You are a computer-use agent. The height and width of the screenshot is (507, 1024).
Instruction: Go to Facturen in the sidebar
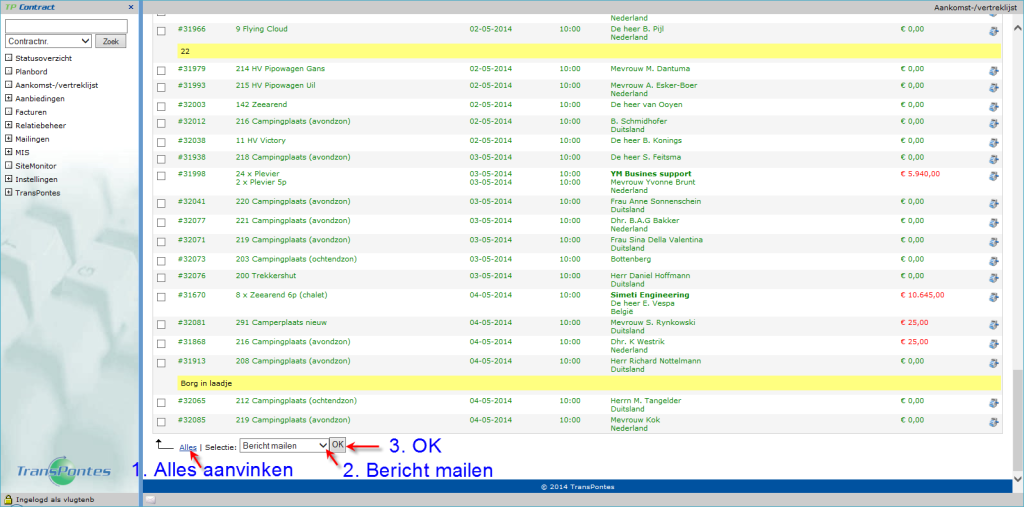[31, 112]
